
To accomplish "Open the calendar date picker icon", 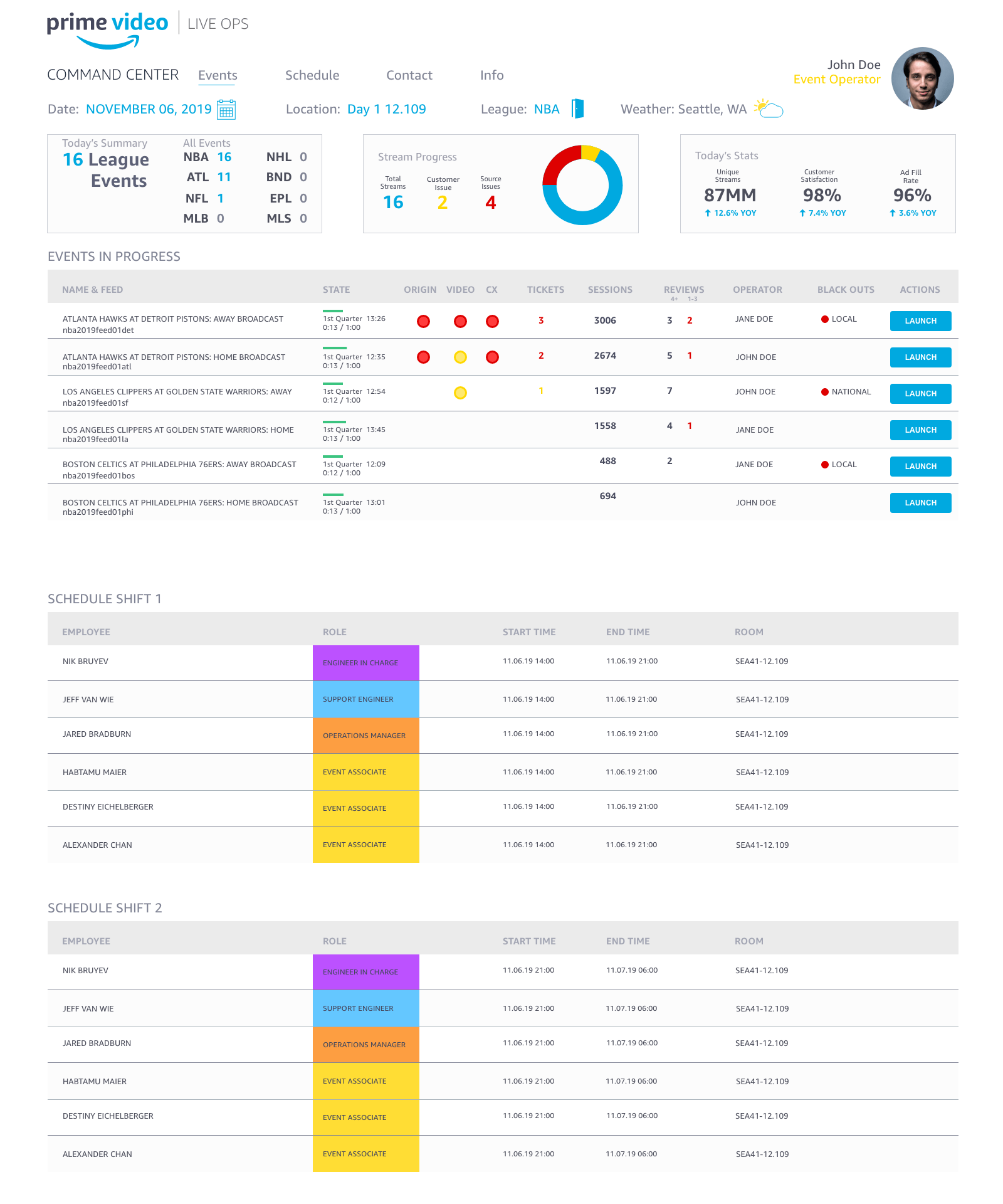I will (226, 110).
